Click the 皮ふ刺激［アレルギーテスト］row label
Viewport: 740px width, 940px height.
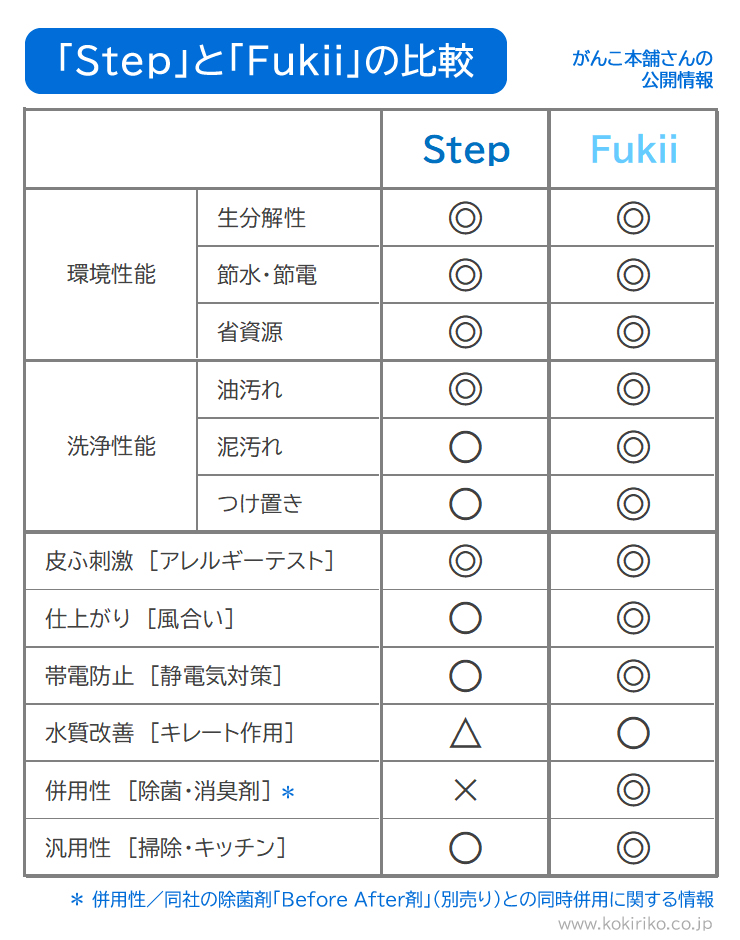point(190,561)
